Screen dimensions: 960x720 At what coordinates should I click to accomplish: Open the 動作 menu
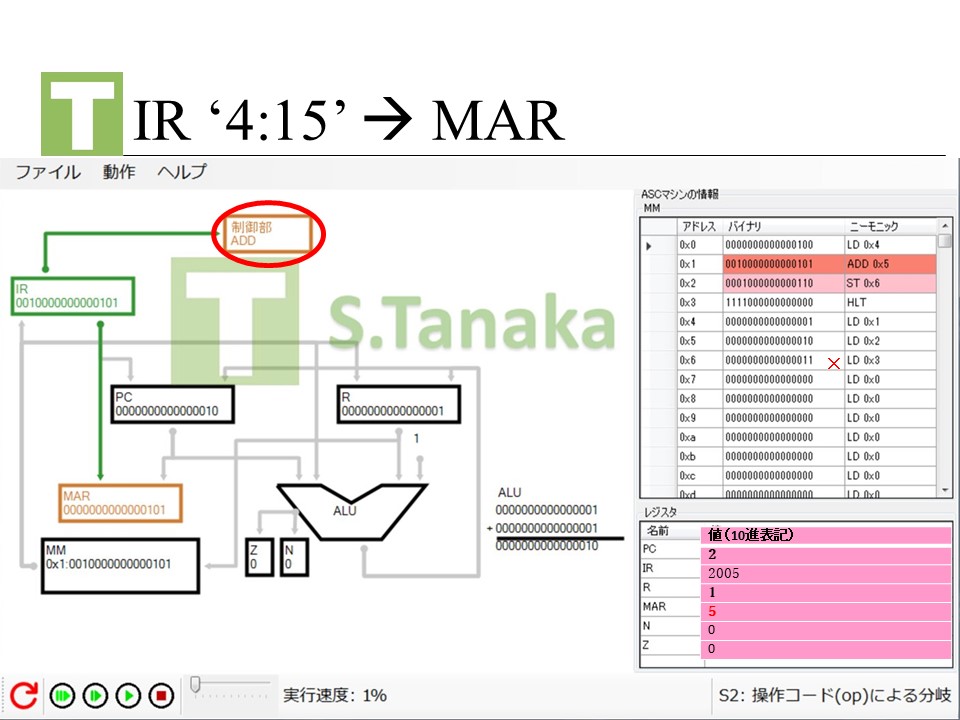(x=119, y=172)
